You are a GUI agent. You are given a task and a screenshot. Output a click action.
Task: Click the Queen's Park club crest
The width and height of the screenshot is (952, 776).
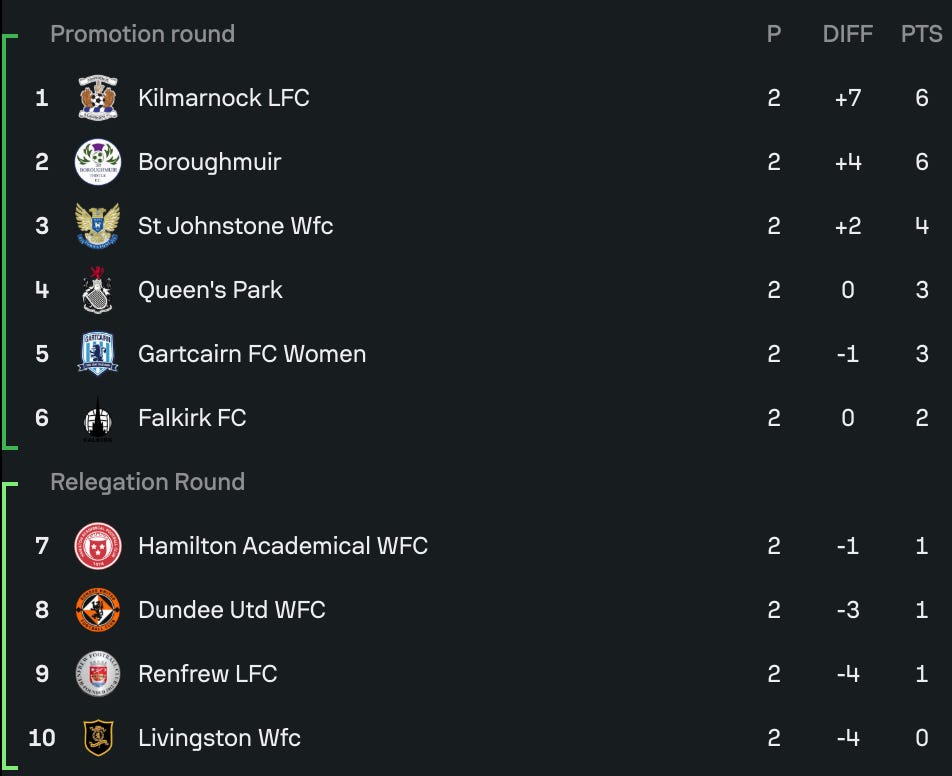click(x=98, y=290)
